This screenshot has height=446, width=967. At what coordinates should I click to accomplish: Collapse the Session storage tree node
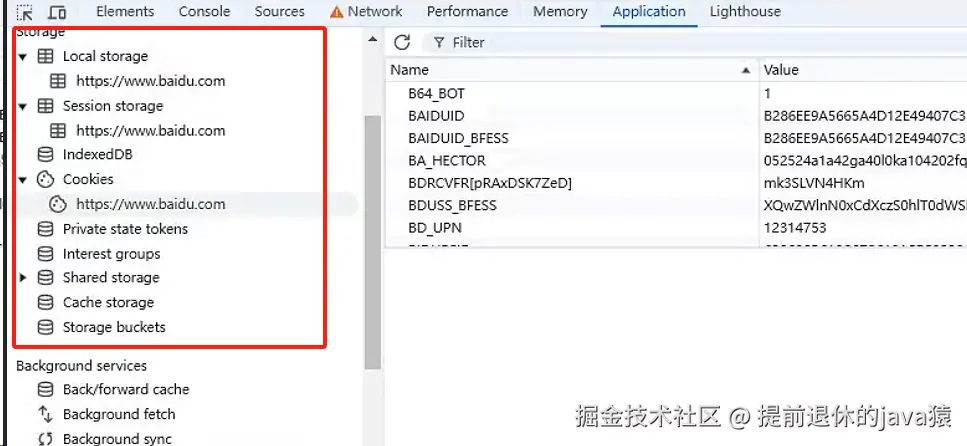click(x=23, y=106)
